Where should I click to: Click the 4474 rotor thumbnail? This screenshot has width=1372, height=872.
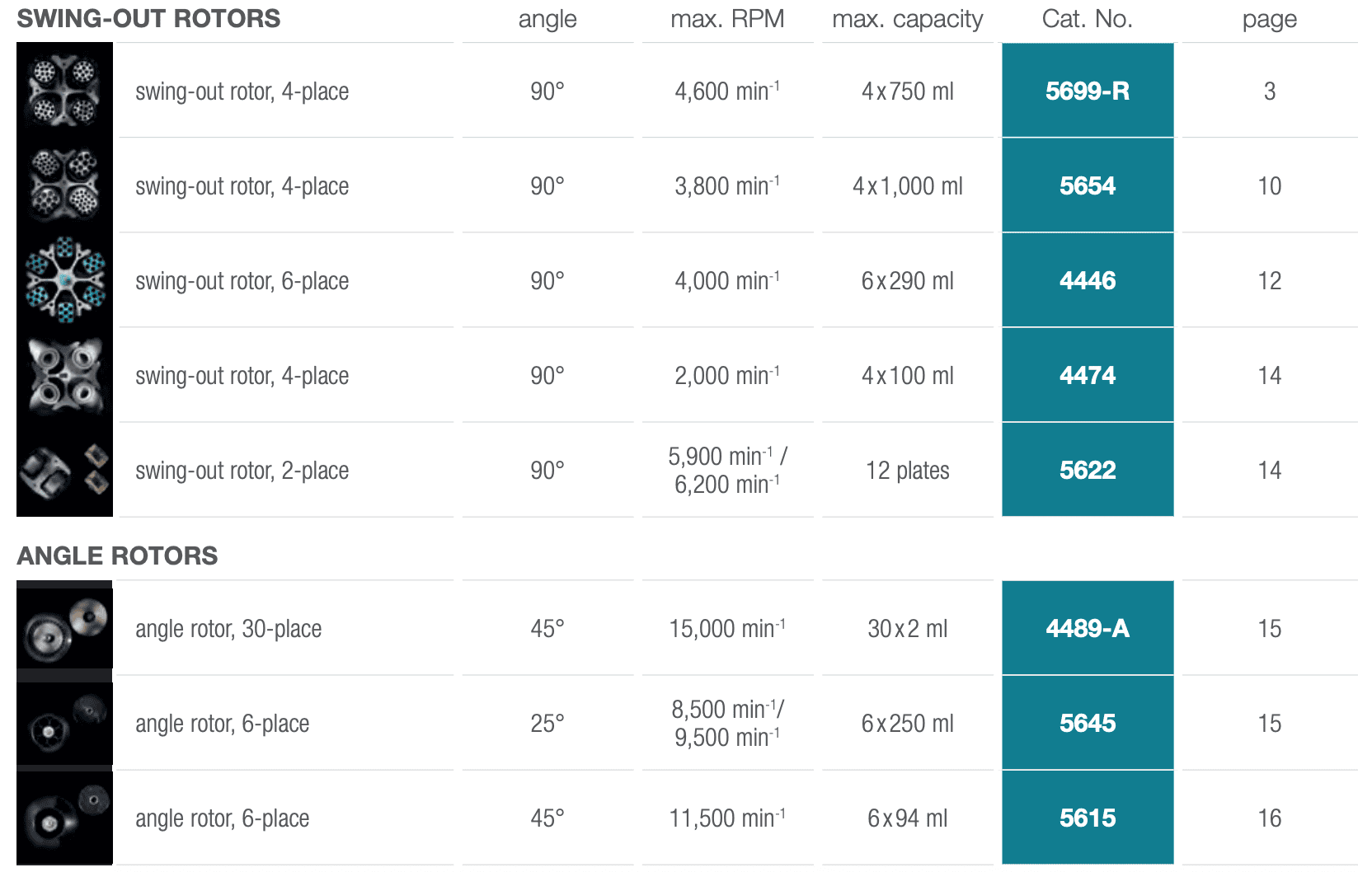[64, 374]
